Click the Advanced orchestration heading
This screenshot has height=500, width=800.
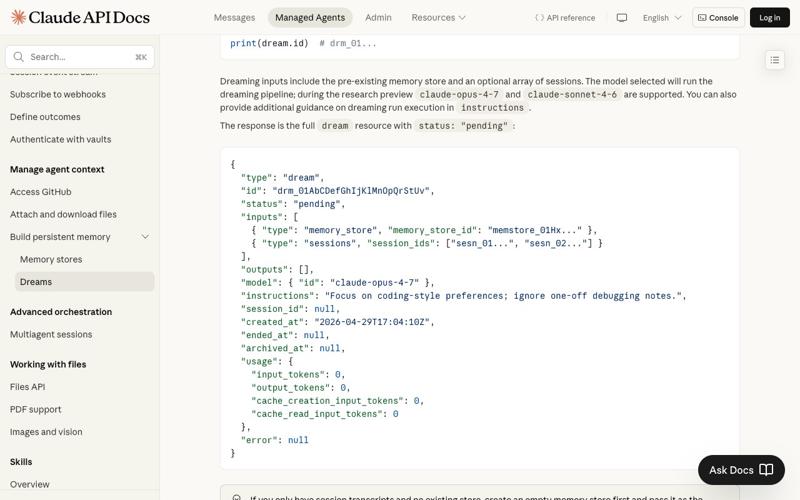click(x=61, y=312)
